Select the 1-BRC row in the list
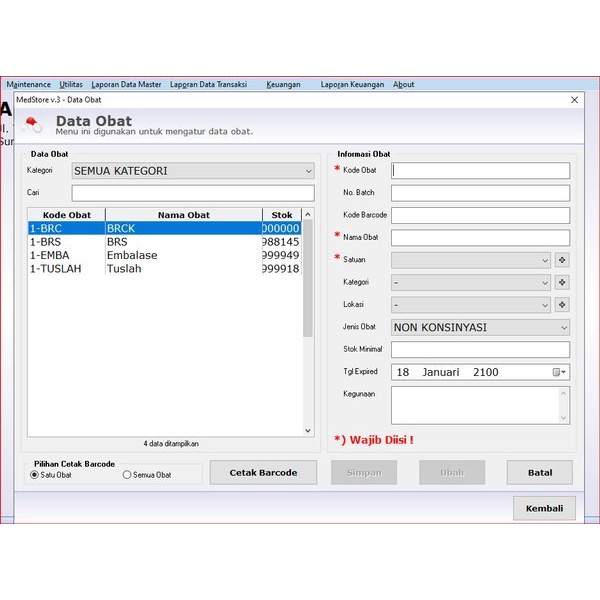600x600 pixels. [165, 228]
